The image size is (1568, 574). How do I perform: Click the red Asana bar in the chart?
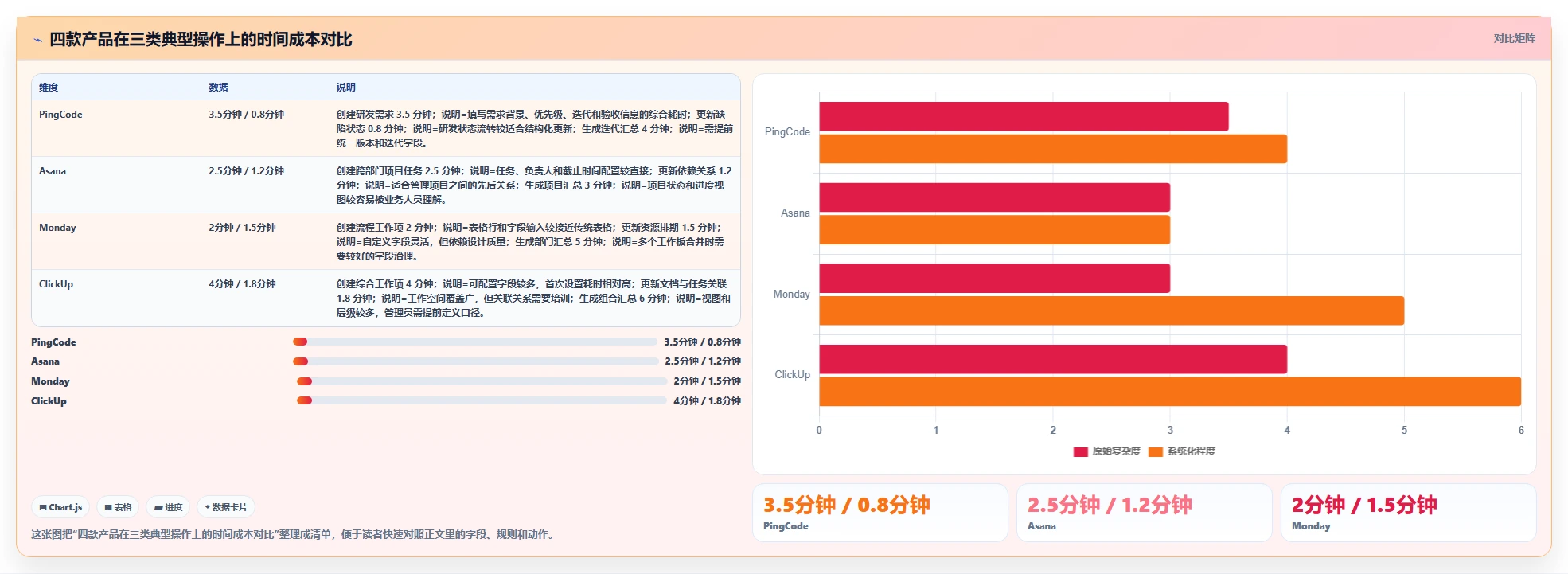pos(995,197)
